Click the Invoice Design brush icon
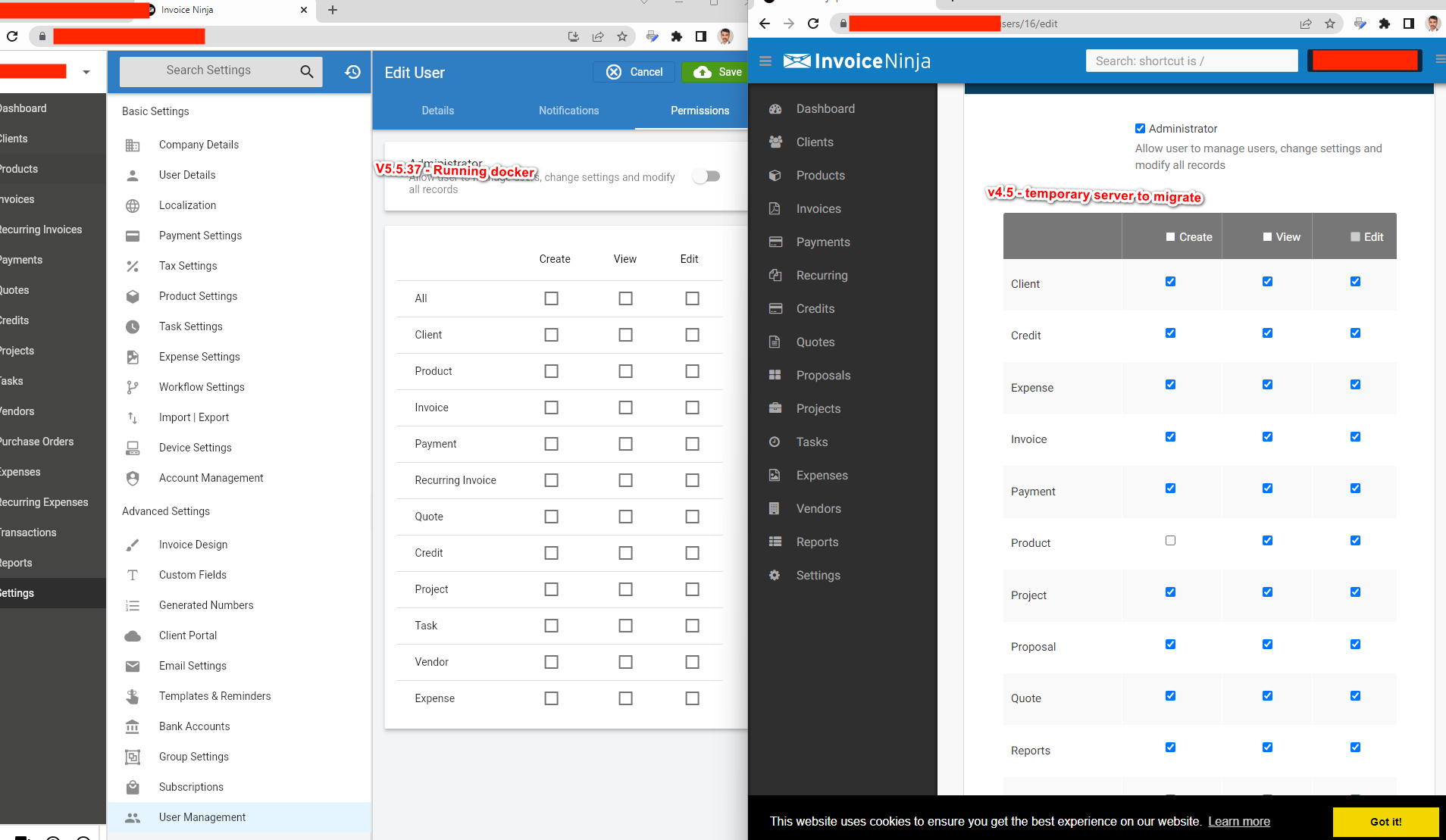 pos(133,545)
